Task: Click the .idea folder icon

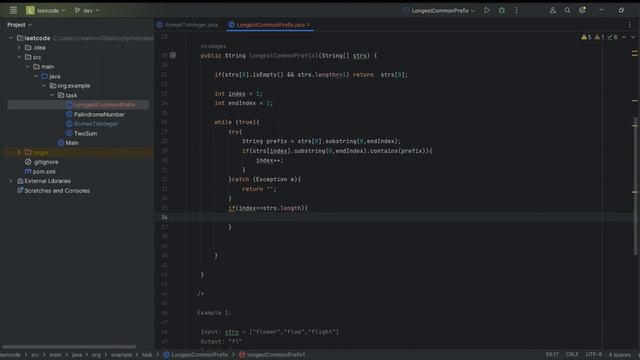Action: click(x=28, y=48)
